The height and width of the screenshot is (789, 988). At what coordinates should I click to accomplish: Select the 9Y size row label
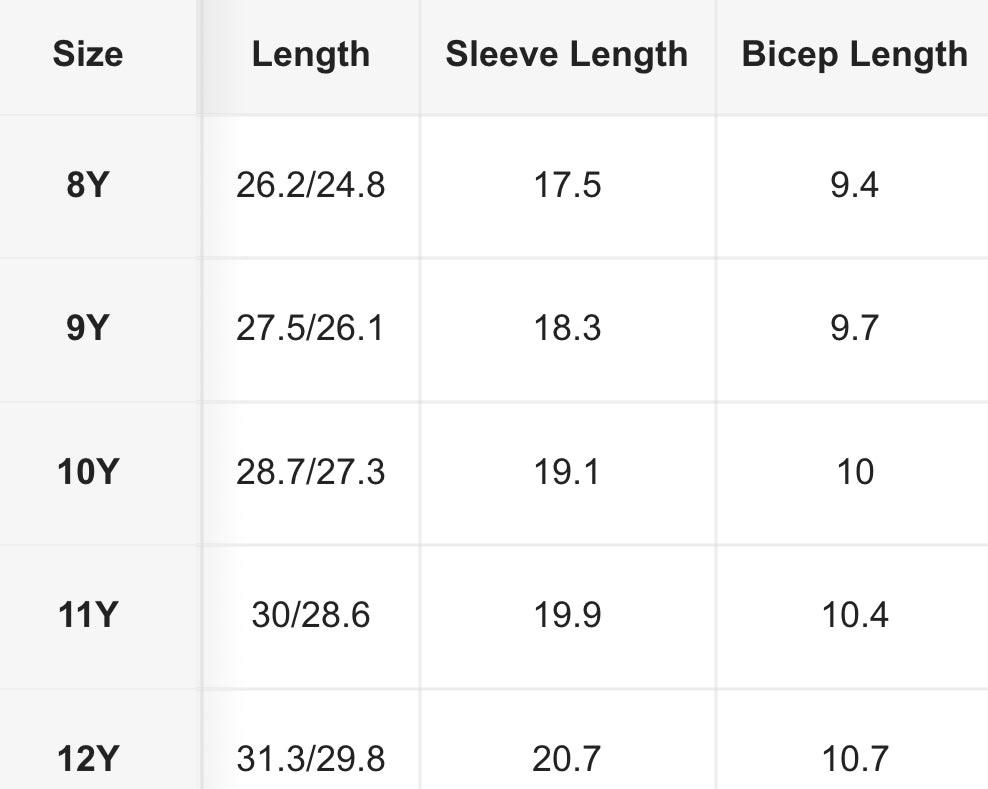pos(87,328)
